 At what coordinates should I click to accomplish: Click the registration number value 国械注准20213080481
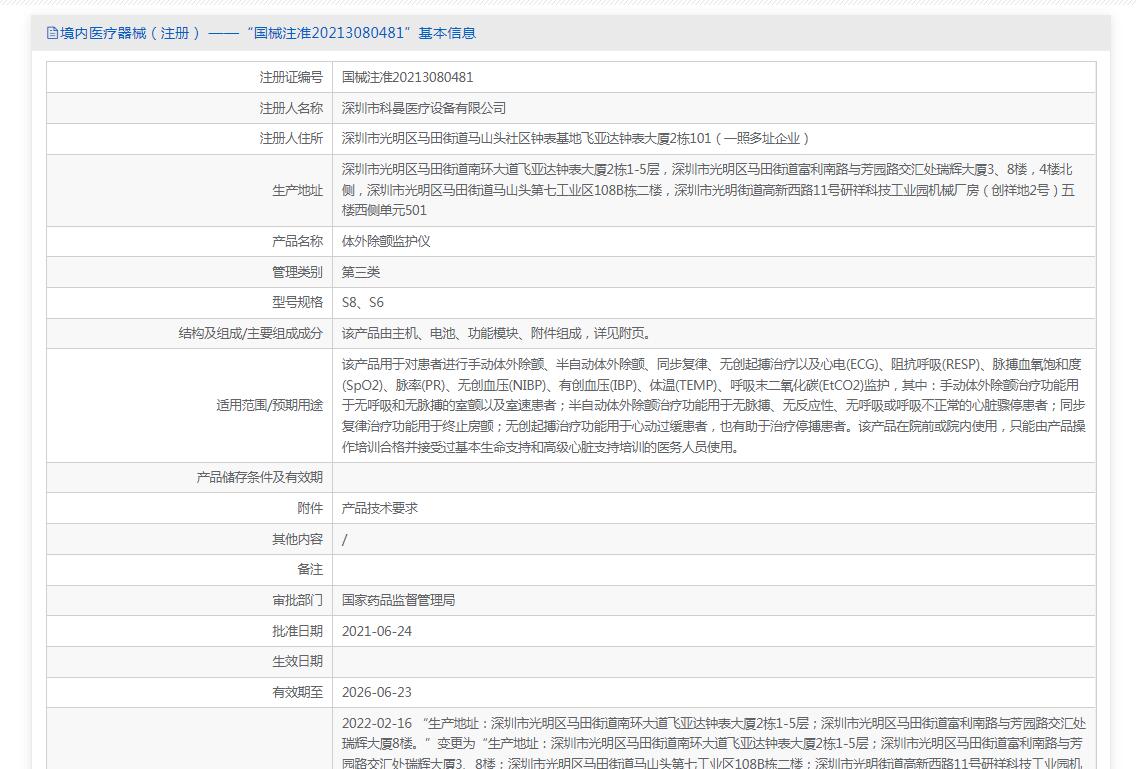pos(407,77)
